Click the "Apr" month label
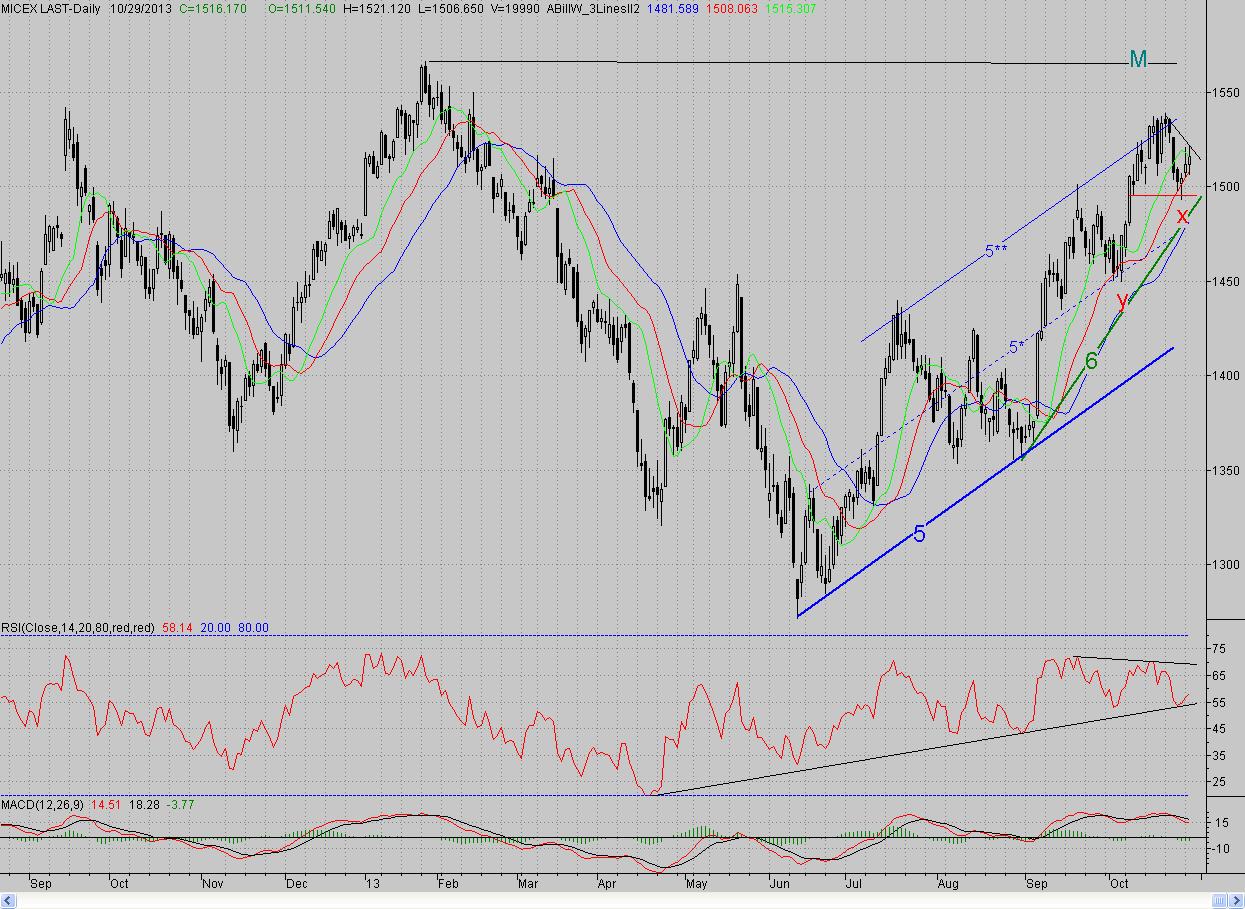Image resolution: width=1245 pixels, height=909 pixels. (608, 884)
